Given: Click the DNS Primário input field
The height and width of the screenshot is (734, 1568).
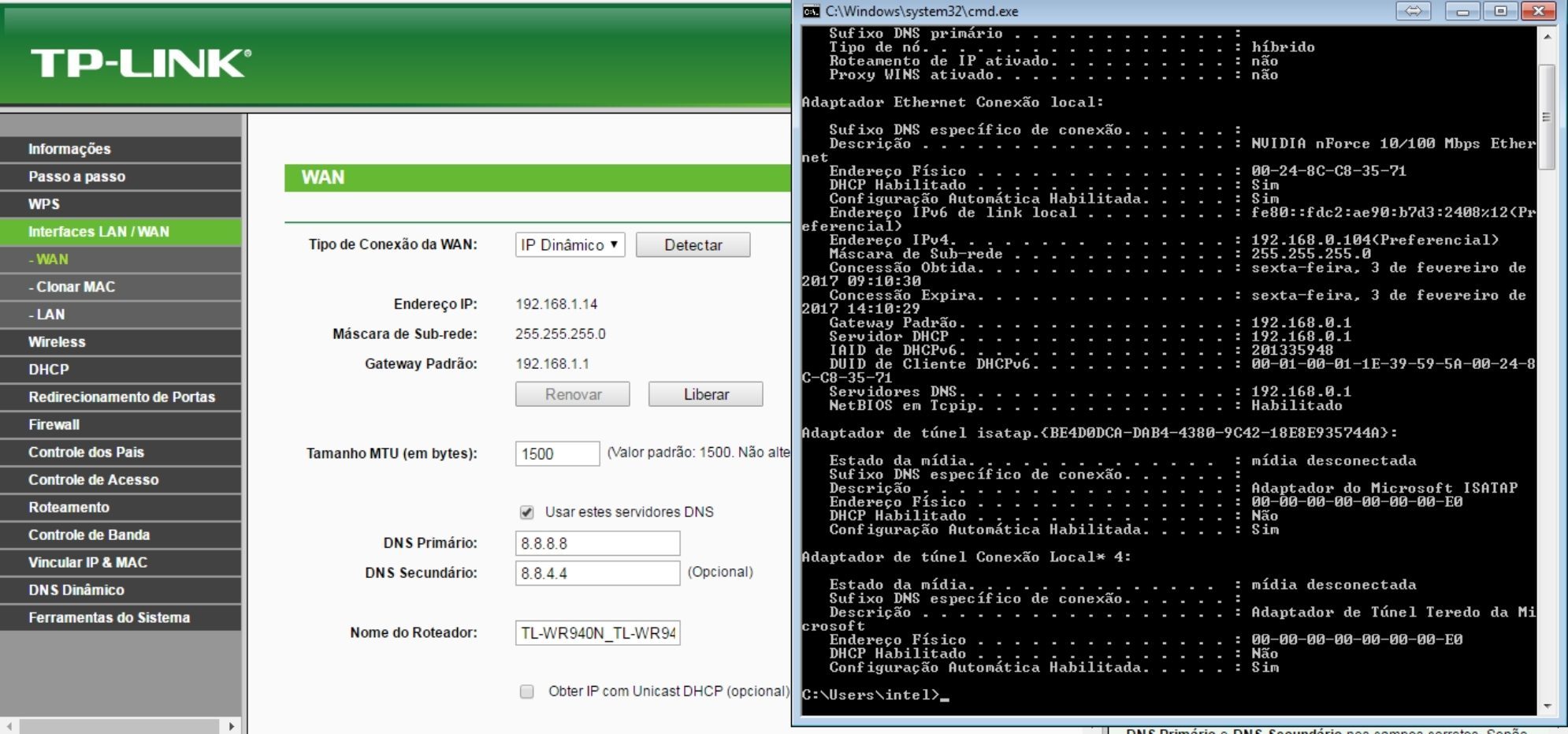Looking at the screenshot, I should (x=598, y=543).
